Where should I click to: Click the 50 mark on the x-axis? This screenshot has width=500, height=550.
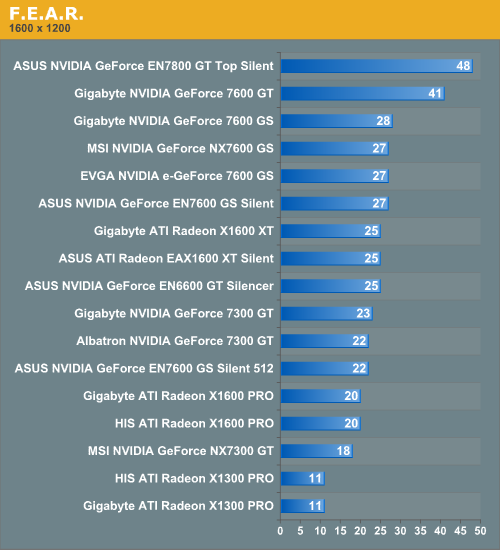click(480, 531)
